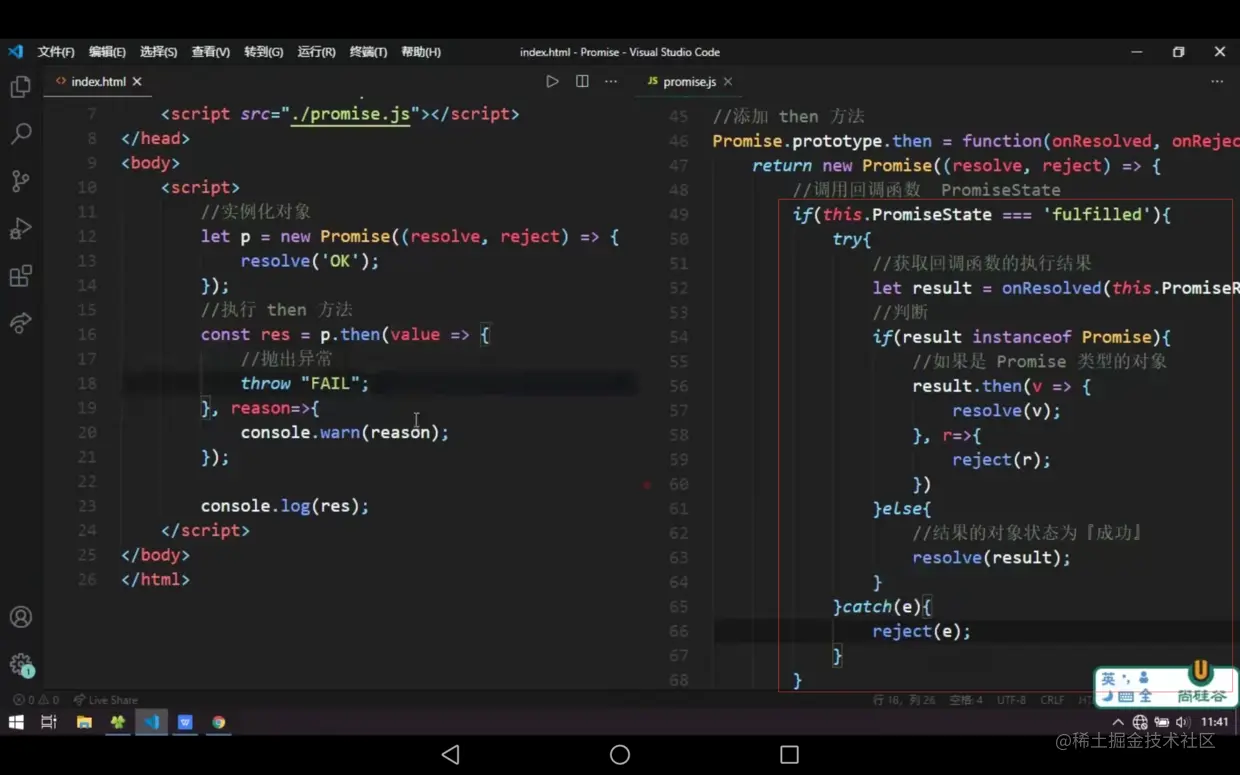Click the network globe tray icon

coord(1140,722)
